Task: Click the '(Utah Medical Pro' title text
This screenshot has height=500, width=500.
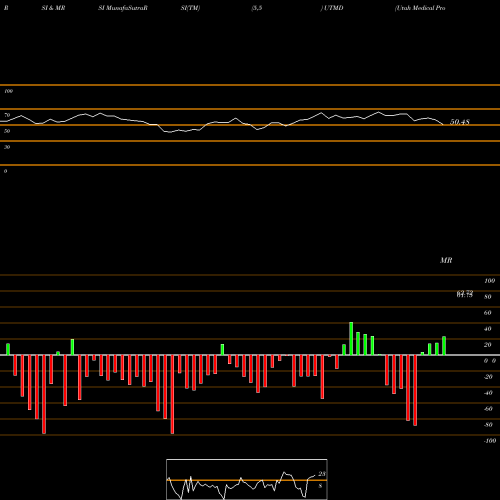Action: [420, 8]
